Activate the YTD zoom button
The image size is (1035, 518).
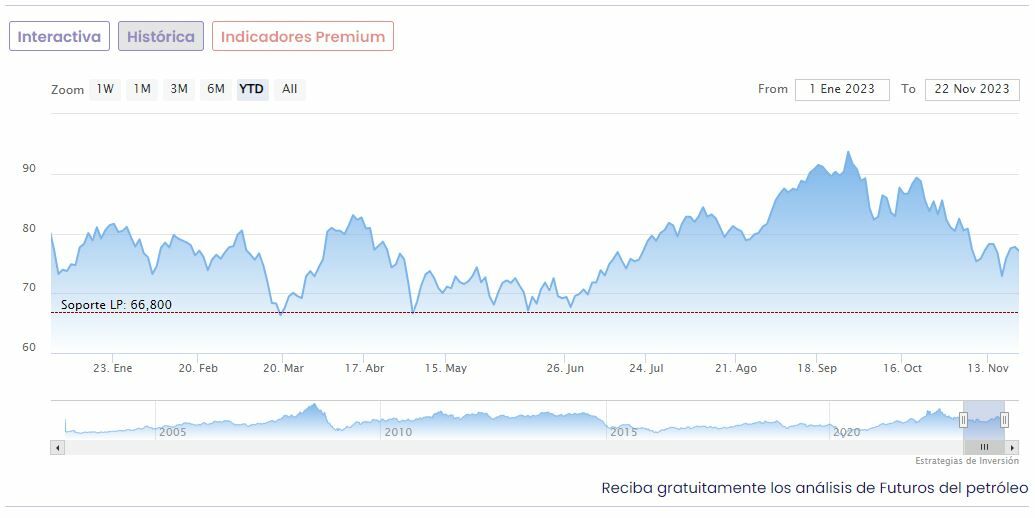coord(252,89)
